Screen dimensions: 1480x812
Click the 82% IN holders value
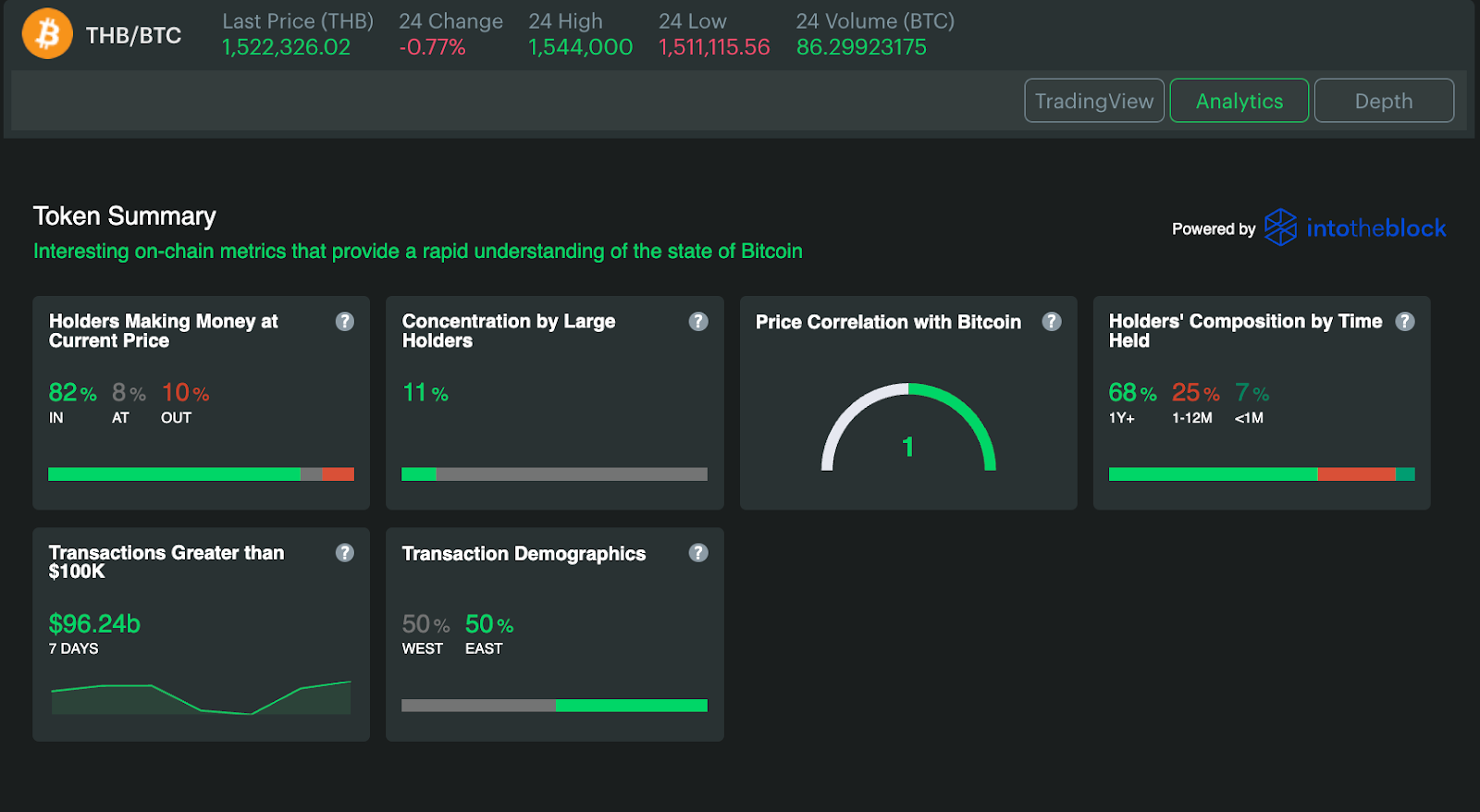coord(72,393)
